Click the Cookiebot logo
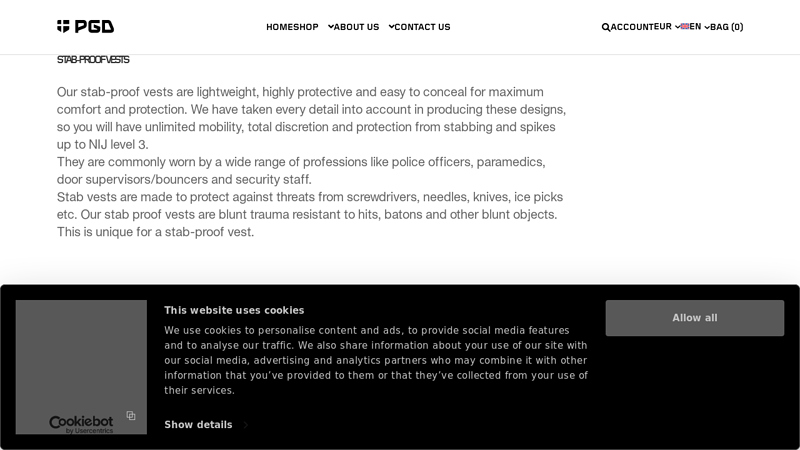Screen dimensions: 800x450 tap(81, 424)
